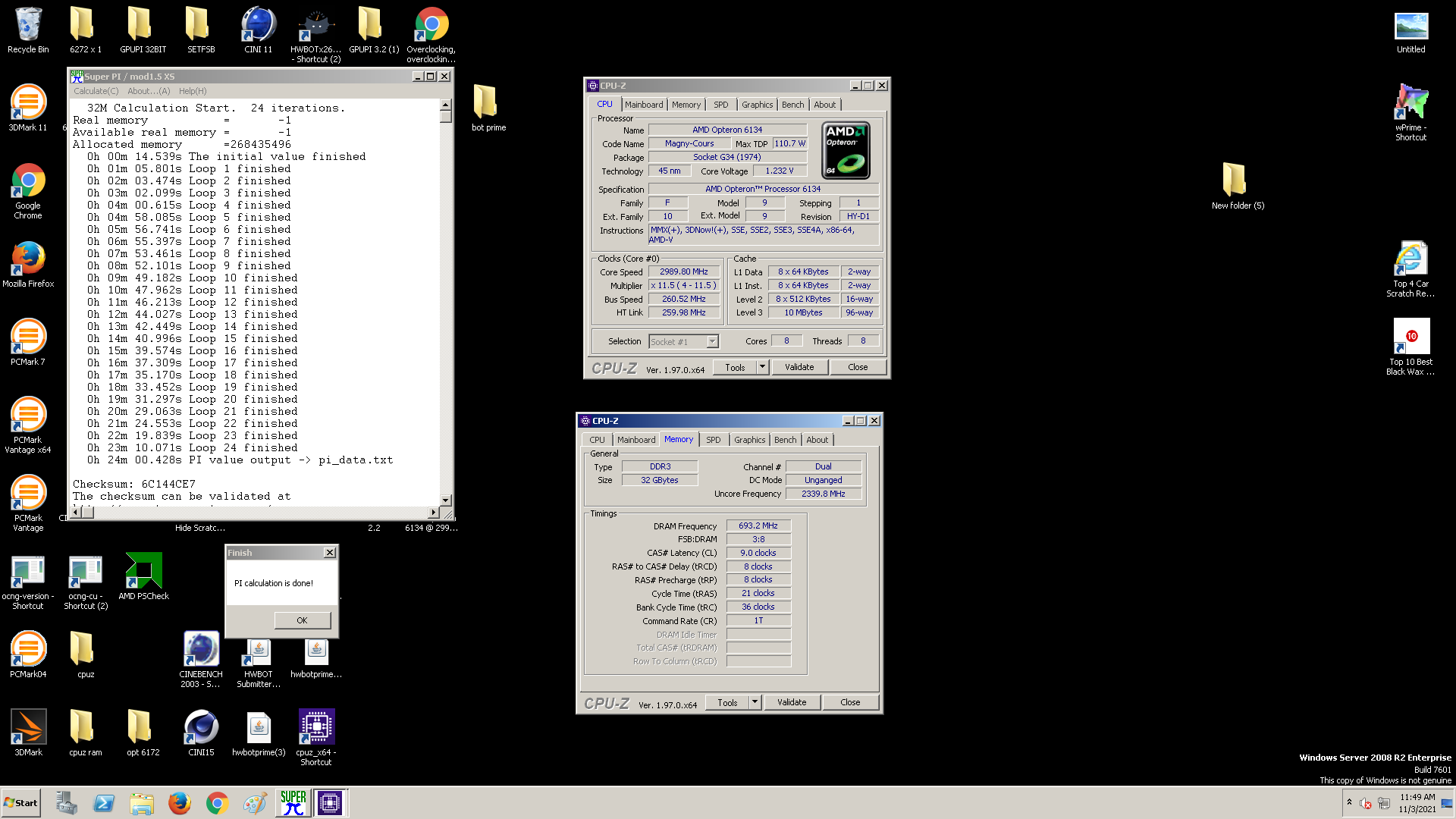1456x819 pixels.
Task: Launch CINI 11 shortcut
Action: coord(258,30)
